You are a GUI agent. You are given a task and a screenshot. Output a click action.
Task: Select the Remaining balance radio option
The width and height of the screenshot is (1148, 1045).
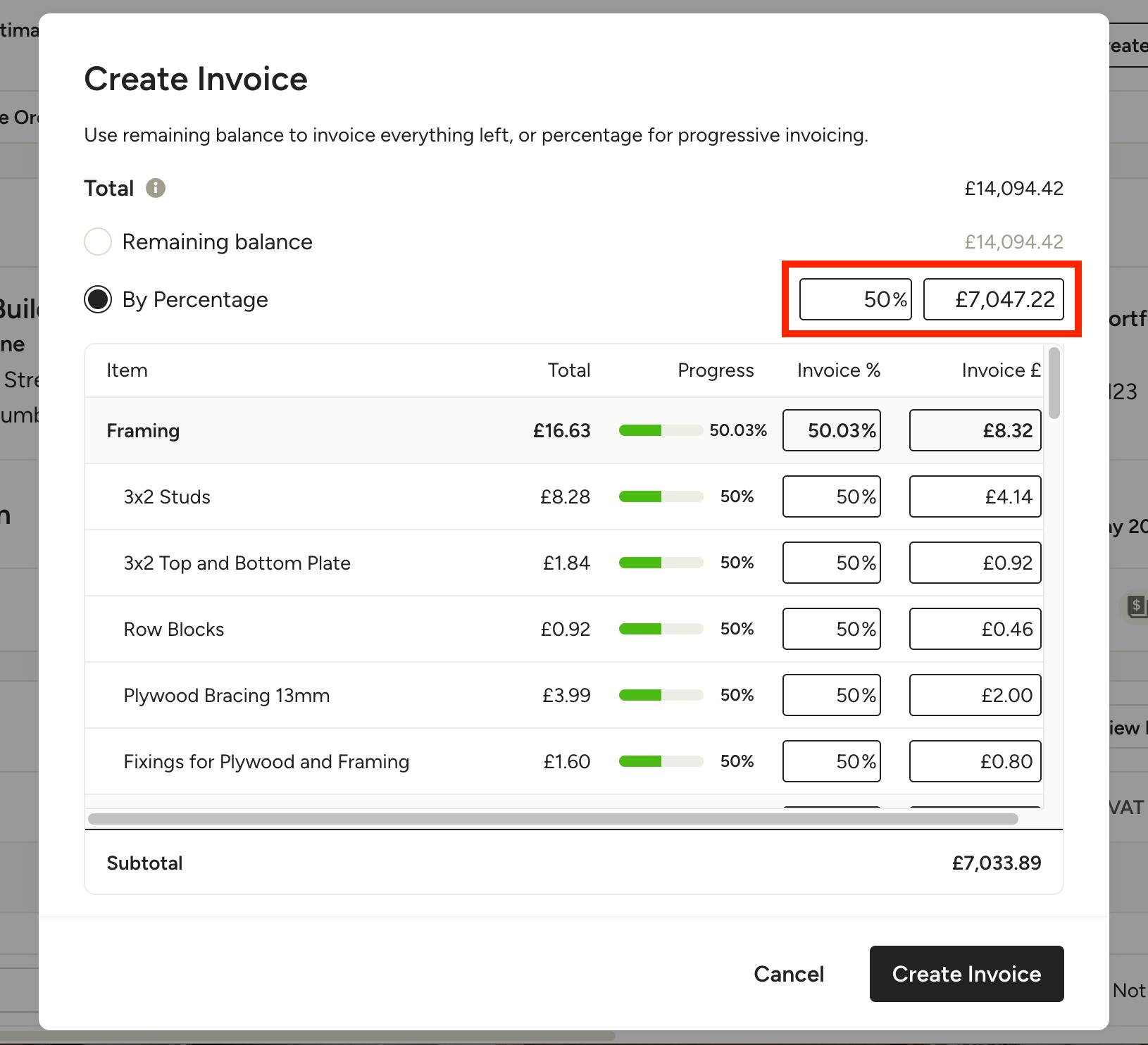98,242
